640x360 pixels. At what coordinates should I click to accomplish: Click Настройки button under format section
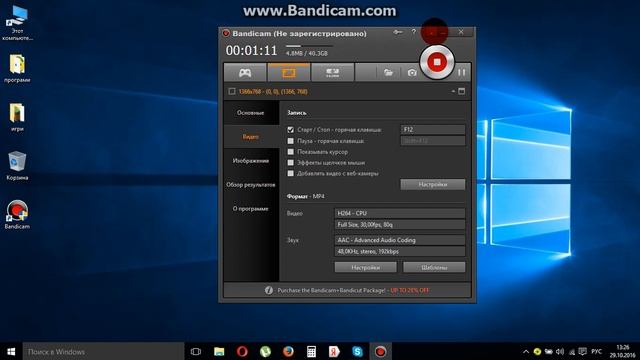365,267
